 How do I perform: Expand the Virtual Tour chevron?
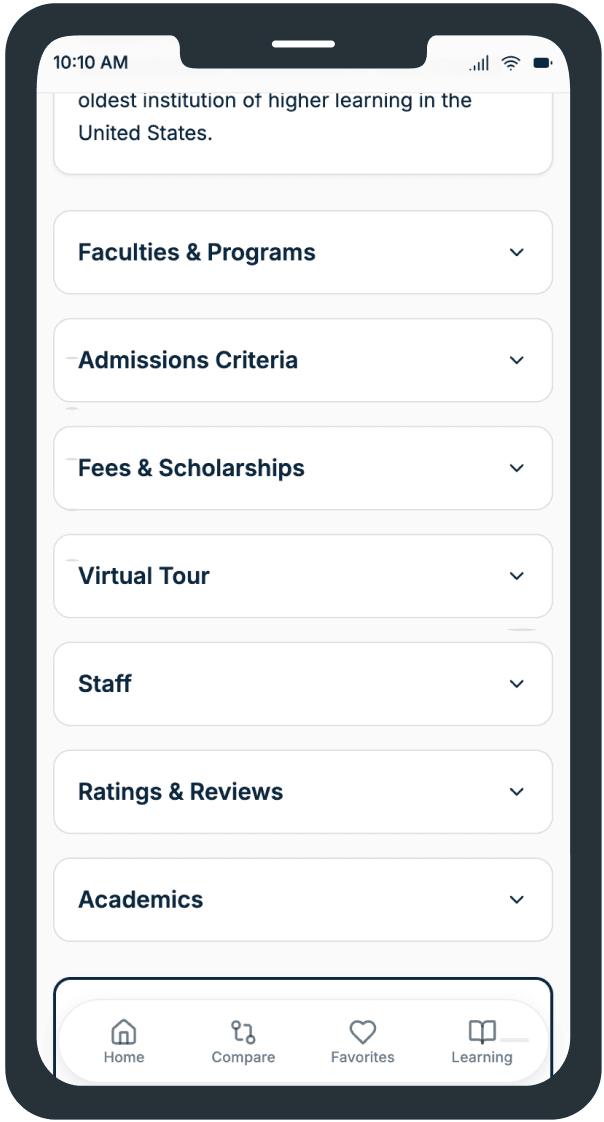pos(517,576)
